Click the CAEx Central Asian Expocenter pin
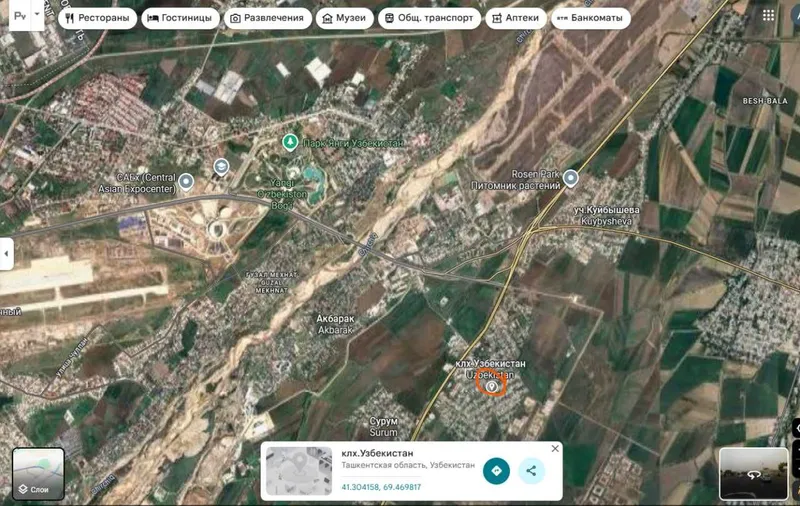This screenshot has height=506, width=800. [x=186, y=182]
